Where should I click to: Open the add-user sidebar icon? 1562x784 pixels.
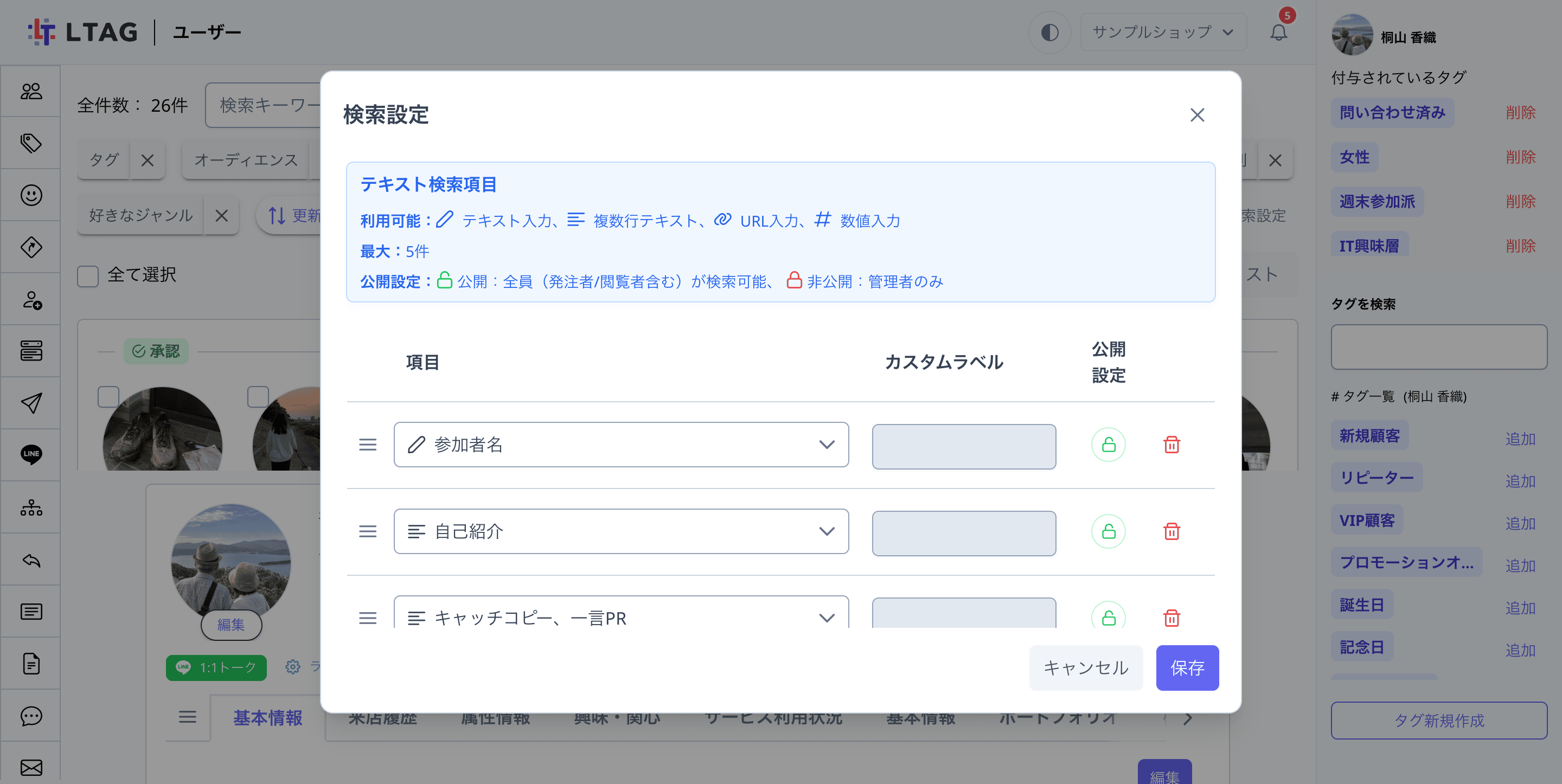(31, 299)
